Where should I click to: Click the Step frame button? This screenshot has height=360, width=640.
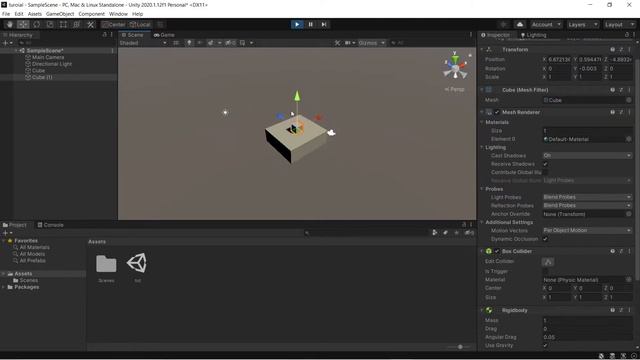pos(324,24)
